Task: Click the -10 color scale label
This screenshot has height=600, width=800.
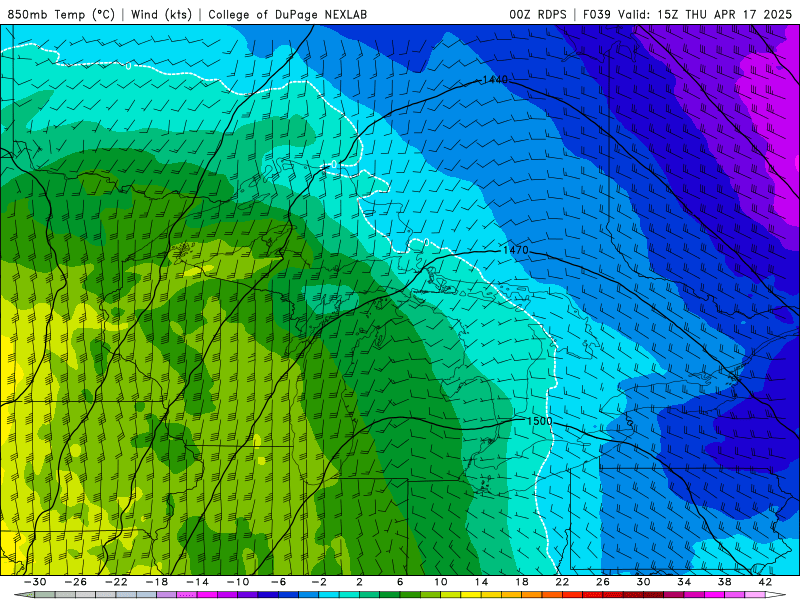Action: click(238, 582)
